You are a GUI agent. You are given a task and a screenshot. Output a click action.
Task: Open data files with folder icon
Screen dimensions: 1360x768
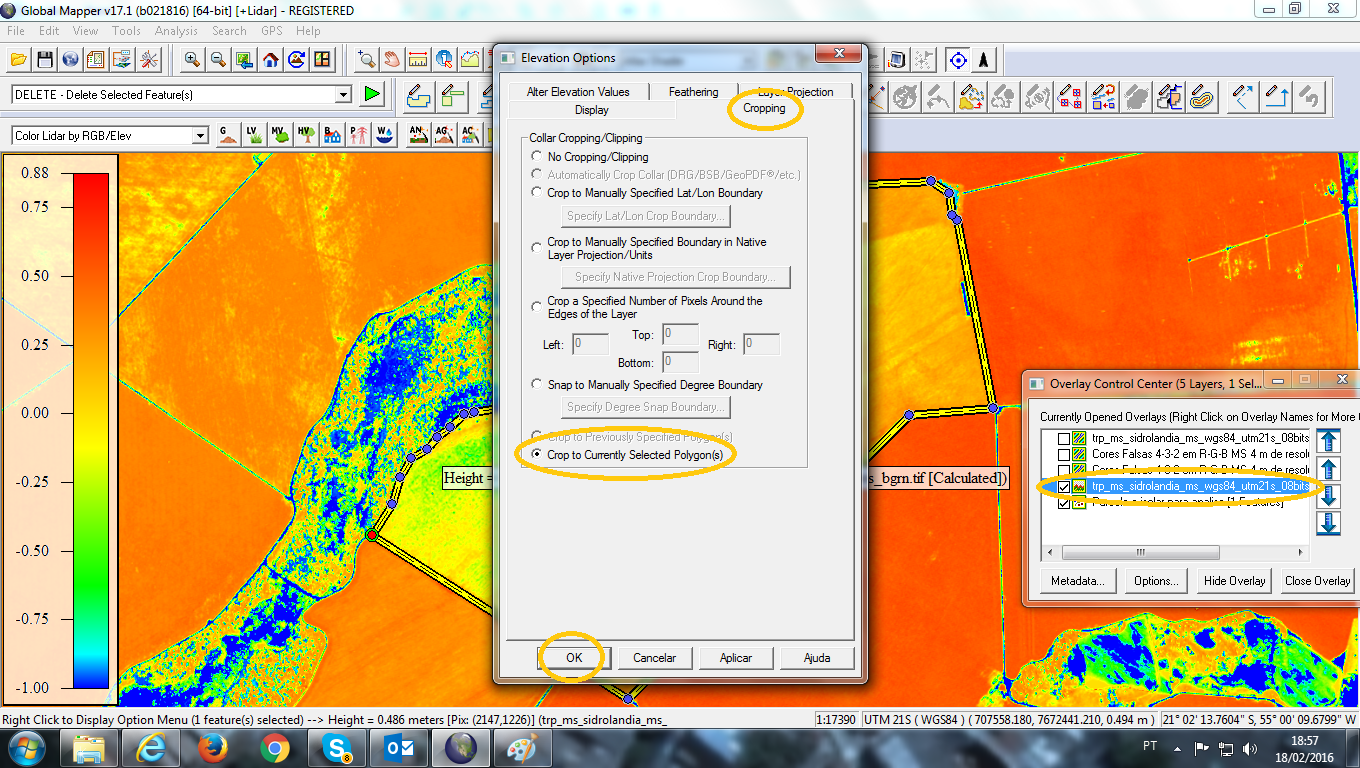coord(18,60)
